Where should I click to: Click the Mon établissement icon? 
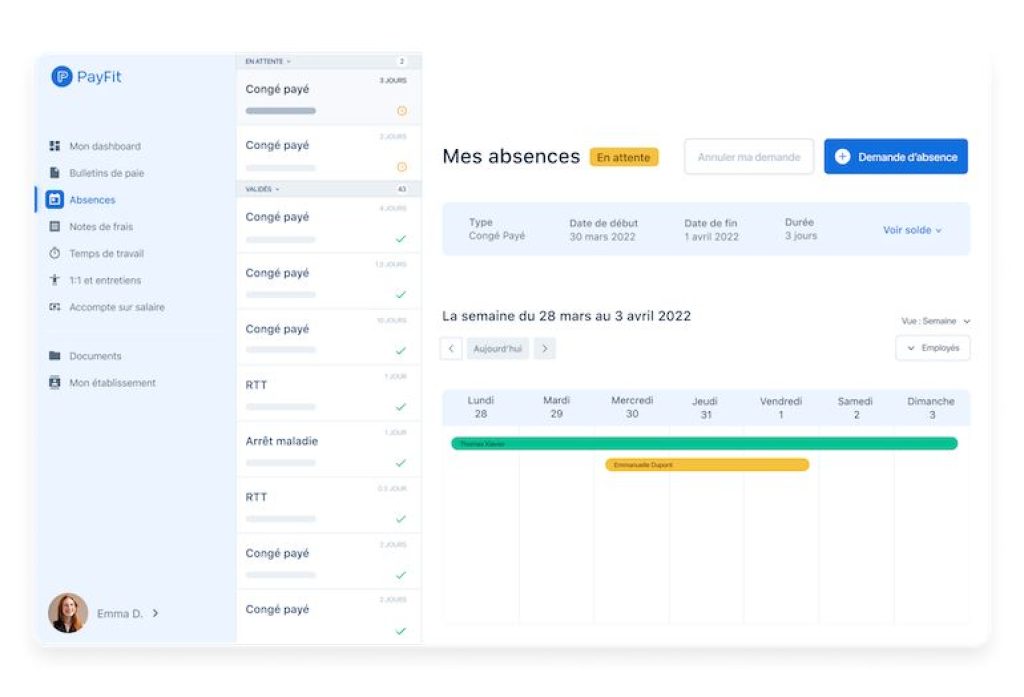pyautogui.click(x=55, y=382)
